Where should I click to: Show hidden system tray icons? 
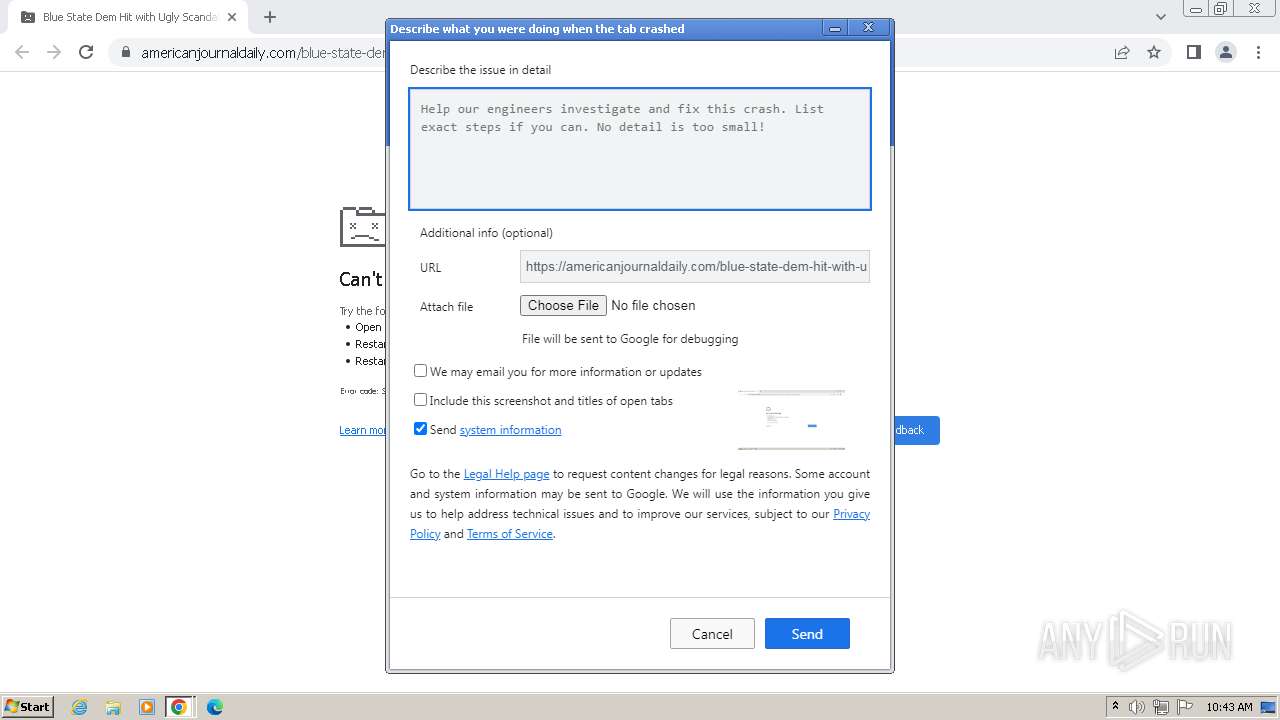[1115, 707]
